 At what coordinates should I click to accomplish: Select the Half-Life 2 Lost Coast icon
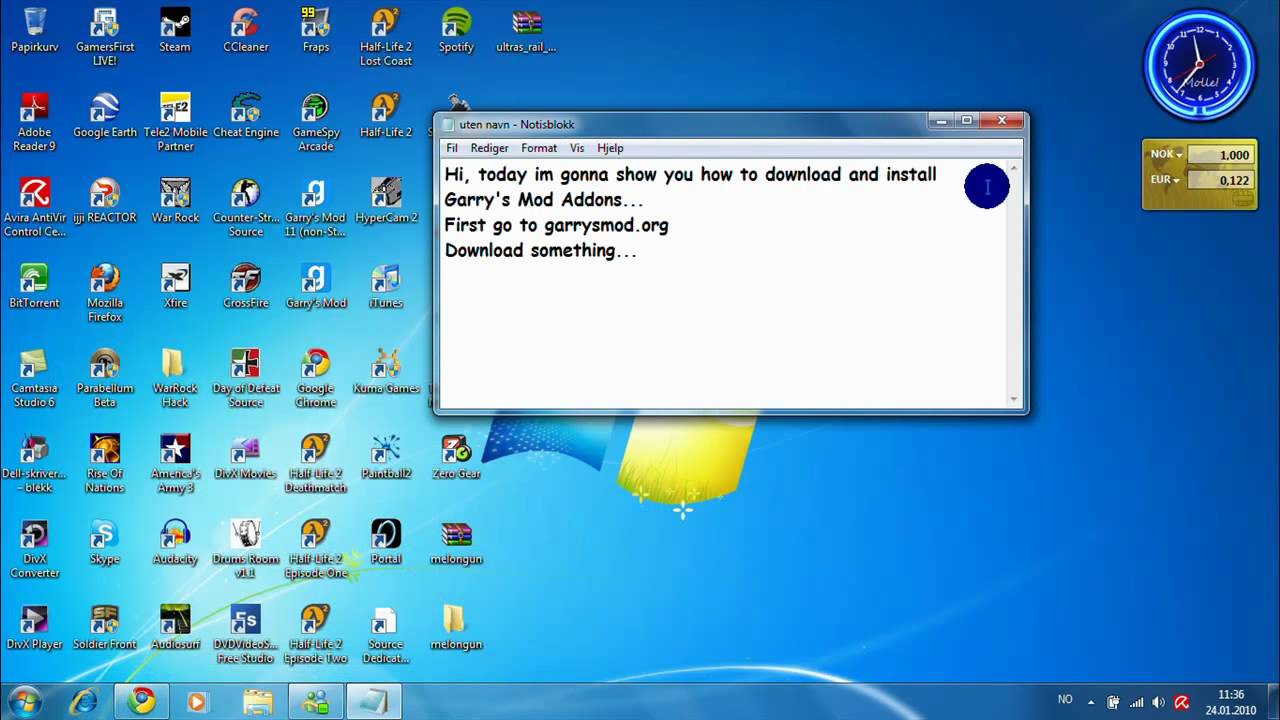click(x=386, y=38)
